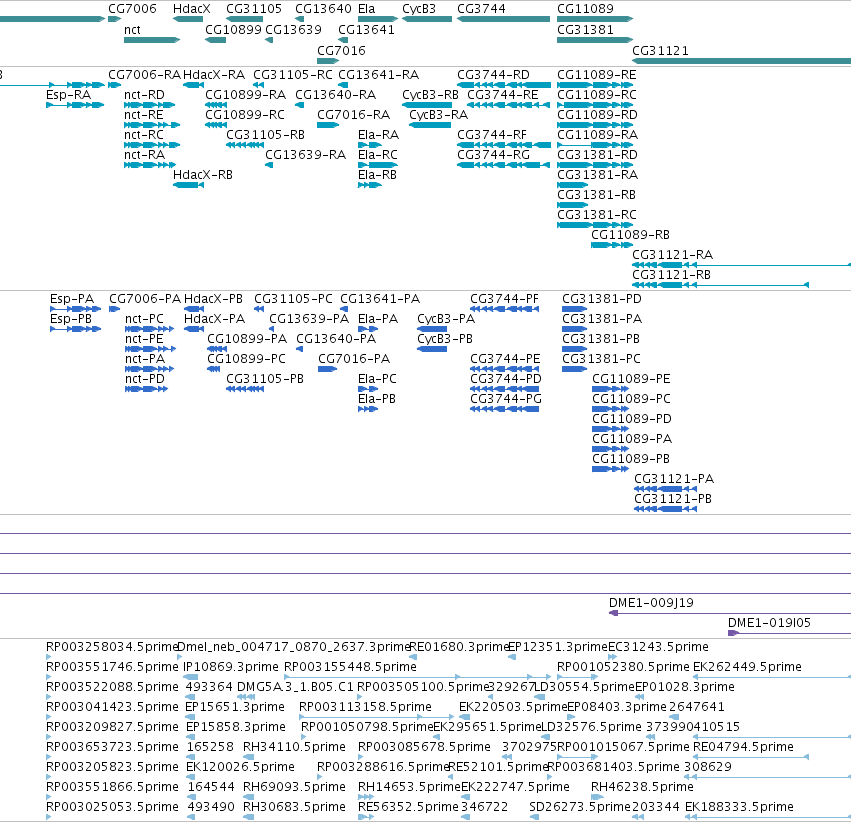Select transcript CG31381-RA
The width and height of the screenshot is (851, 822).
click(x=597, y=175)
